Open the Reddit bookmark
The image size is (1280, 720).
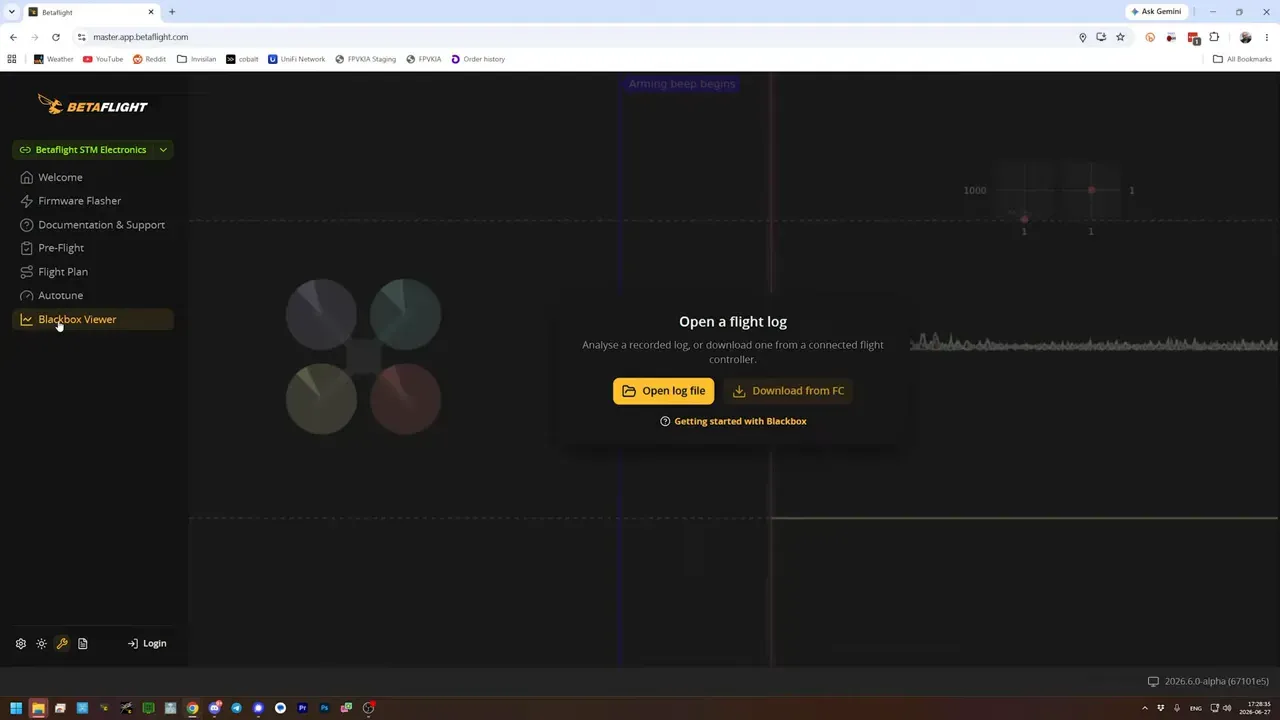click(149, 59)
